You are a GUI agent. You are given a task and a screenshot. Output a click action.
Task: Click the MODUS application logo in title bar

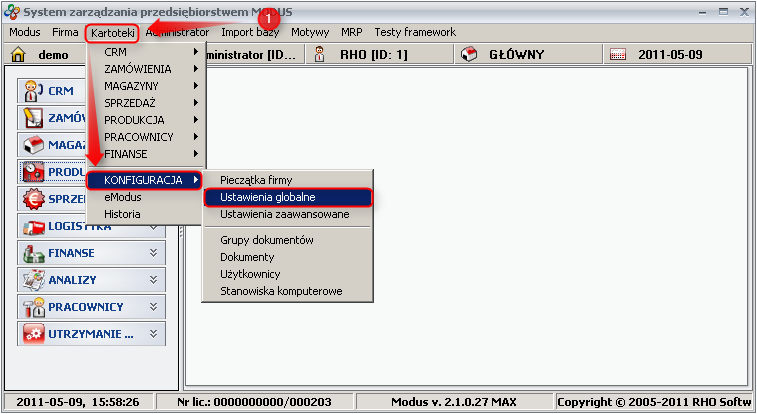coord(12,12)
